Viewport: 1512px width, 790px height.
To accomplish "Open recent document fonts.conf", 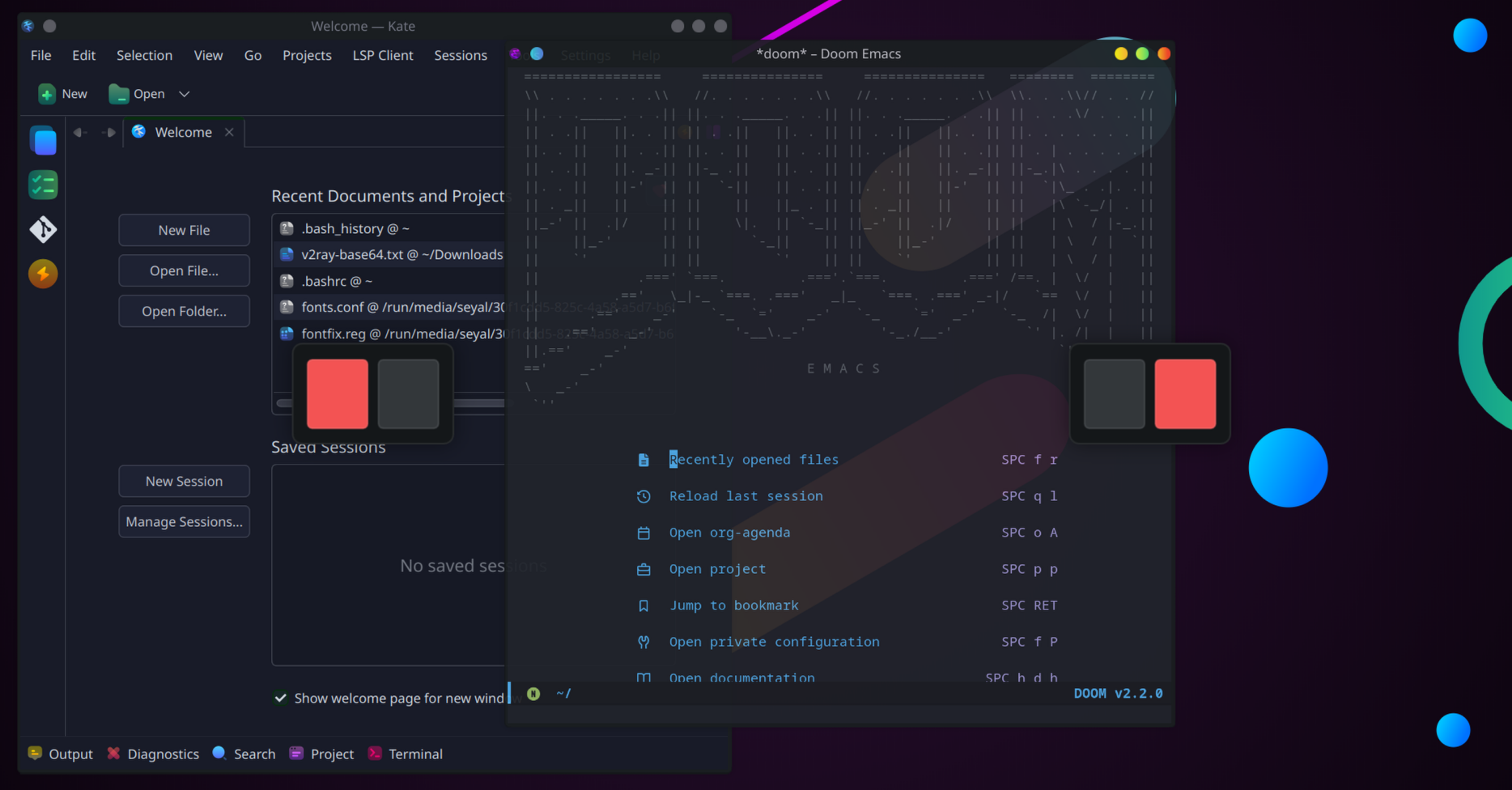I will coord(389,308).
